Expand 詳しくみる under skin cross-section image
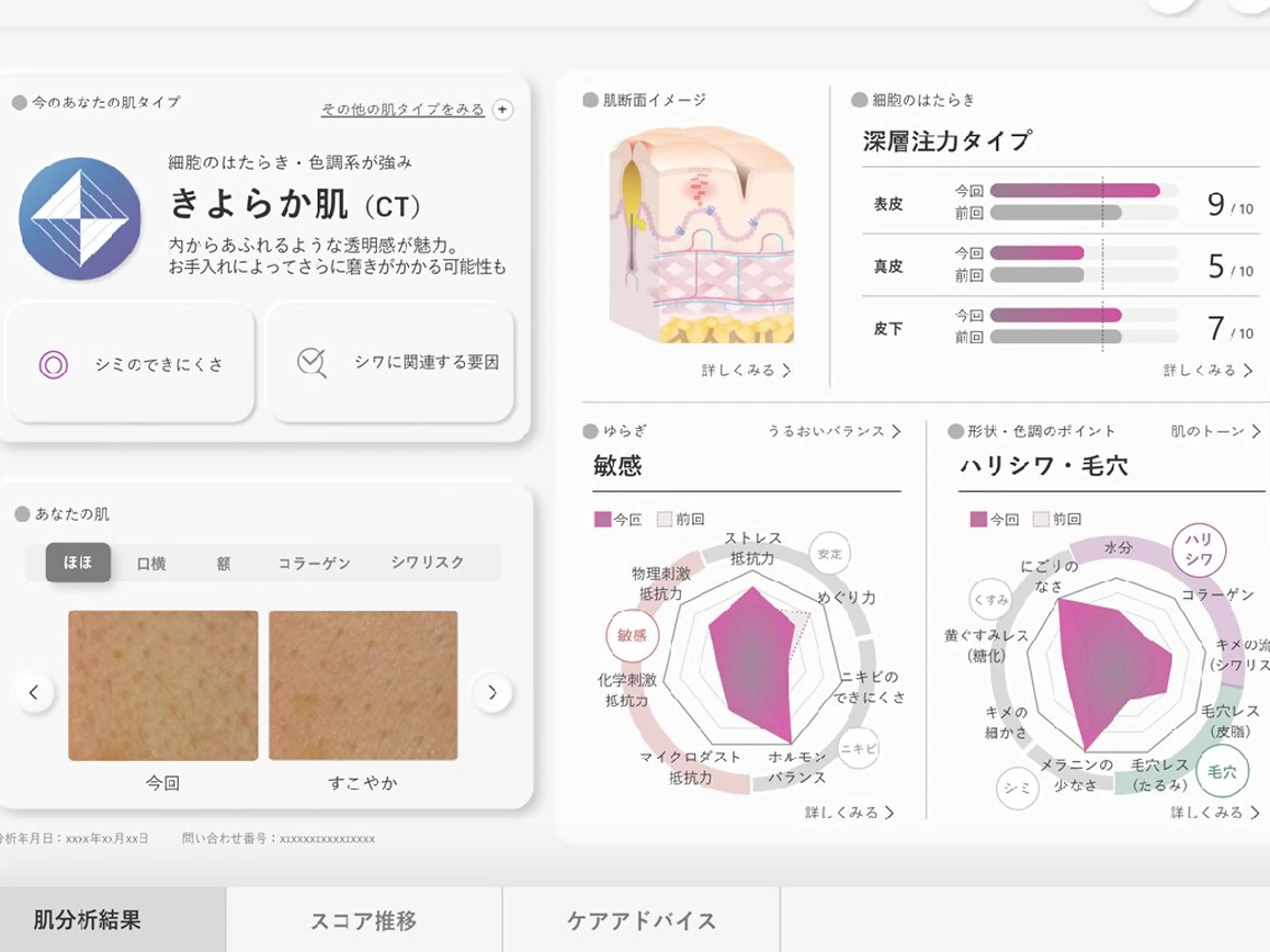 click(x=745, y=371)
